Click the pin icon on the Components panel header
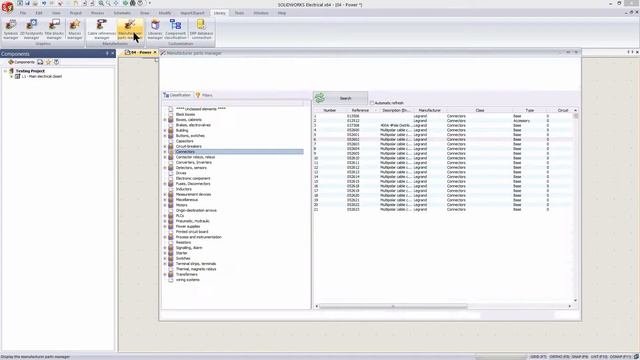 [x=107, y=53]
